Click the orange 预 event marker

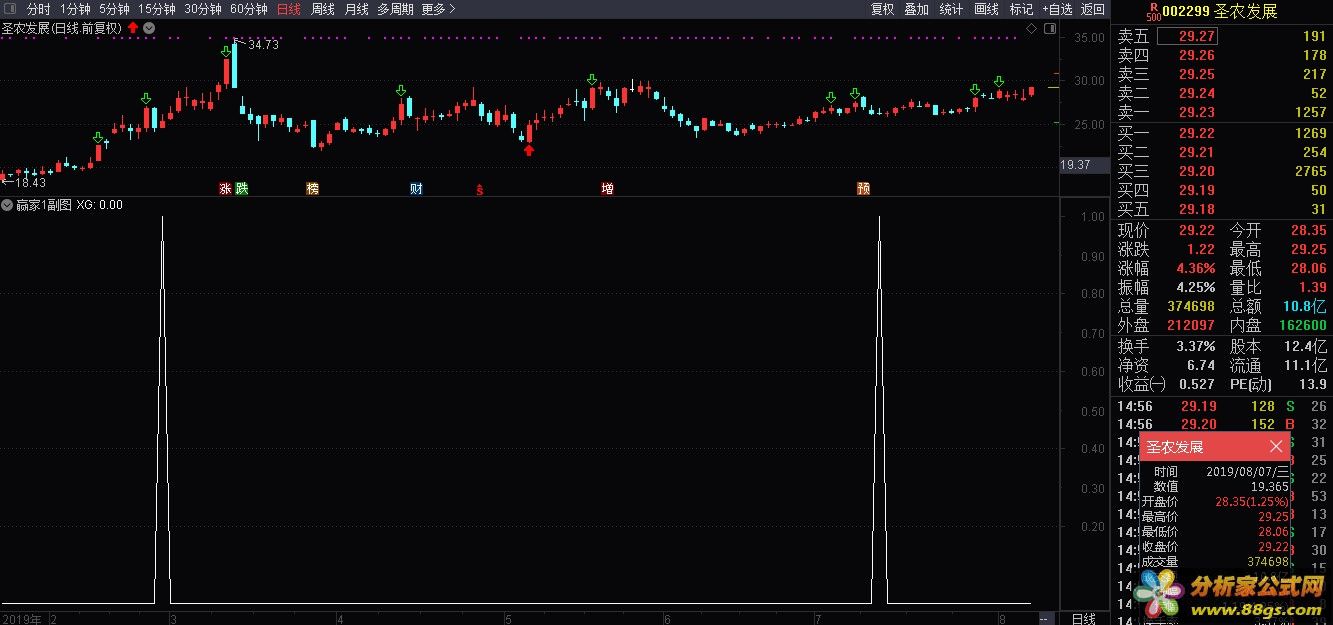pyautogui.click(x=863, y=188)
